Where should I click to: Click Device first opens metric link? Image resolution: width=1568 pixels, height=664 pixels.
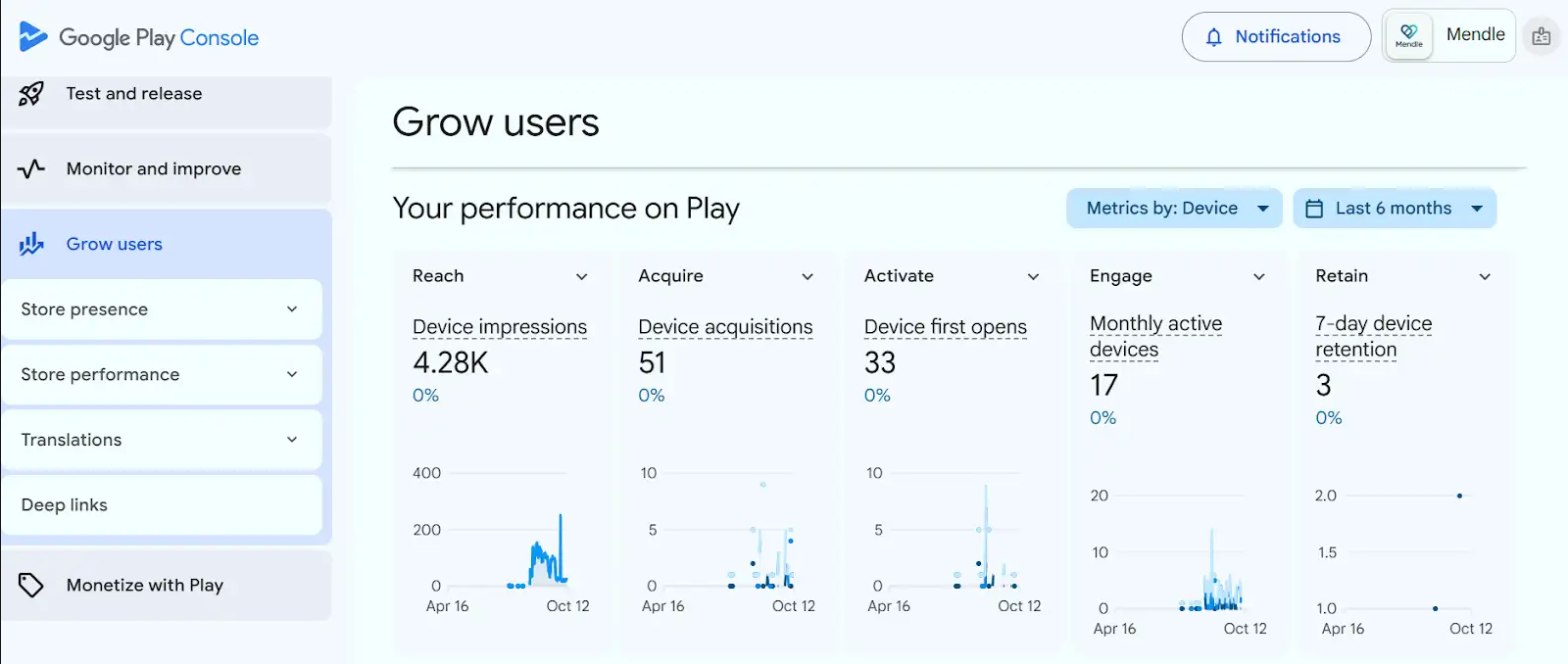946,327
